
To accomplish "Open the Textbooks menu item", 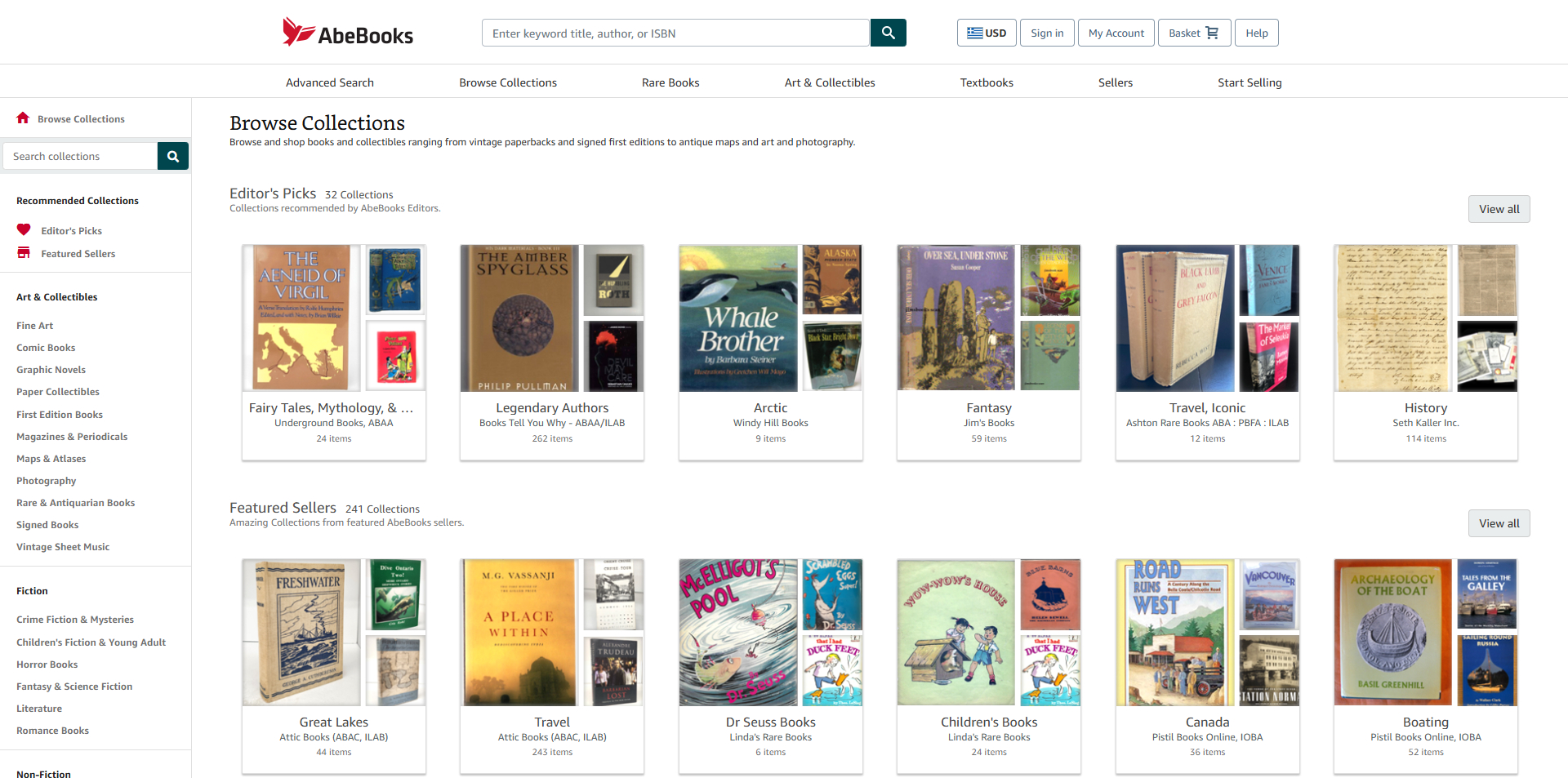I will pos(986,82).
